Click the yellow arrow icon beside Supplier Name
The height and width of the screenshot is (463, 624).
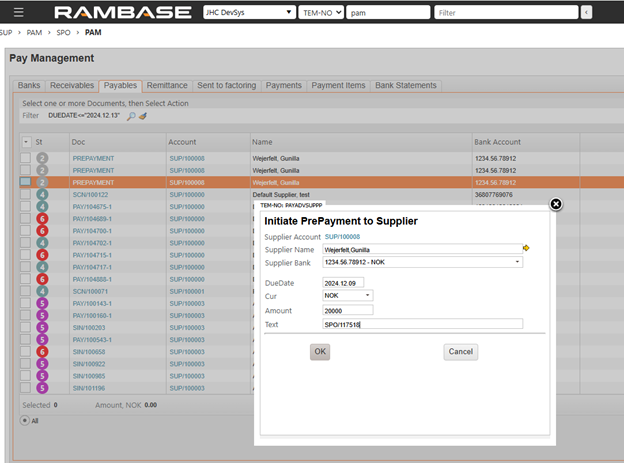(526, 248)
